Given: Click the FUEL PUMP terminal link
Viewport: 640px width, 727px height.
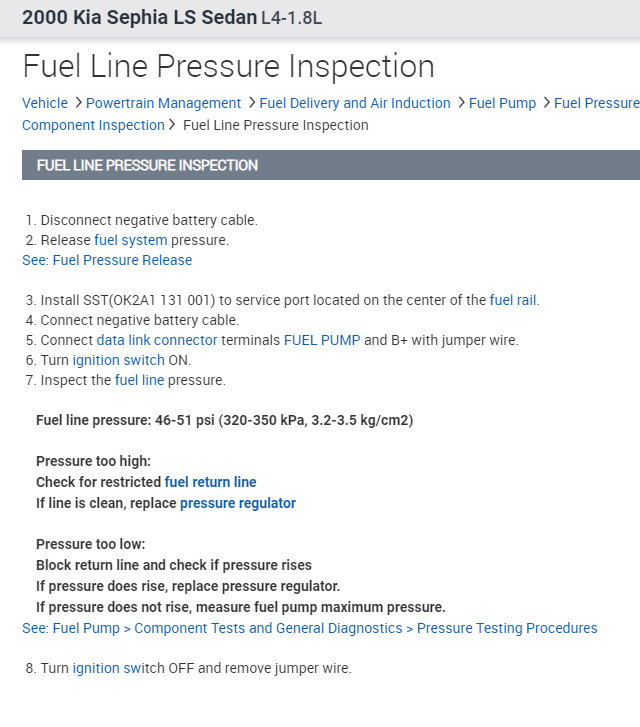Looking at the screenshot, I should pyautogui.click(x=321, y=340).
